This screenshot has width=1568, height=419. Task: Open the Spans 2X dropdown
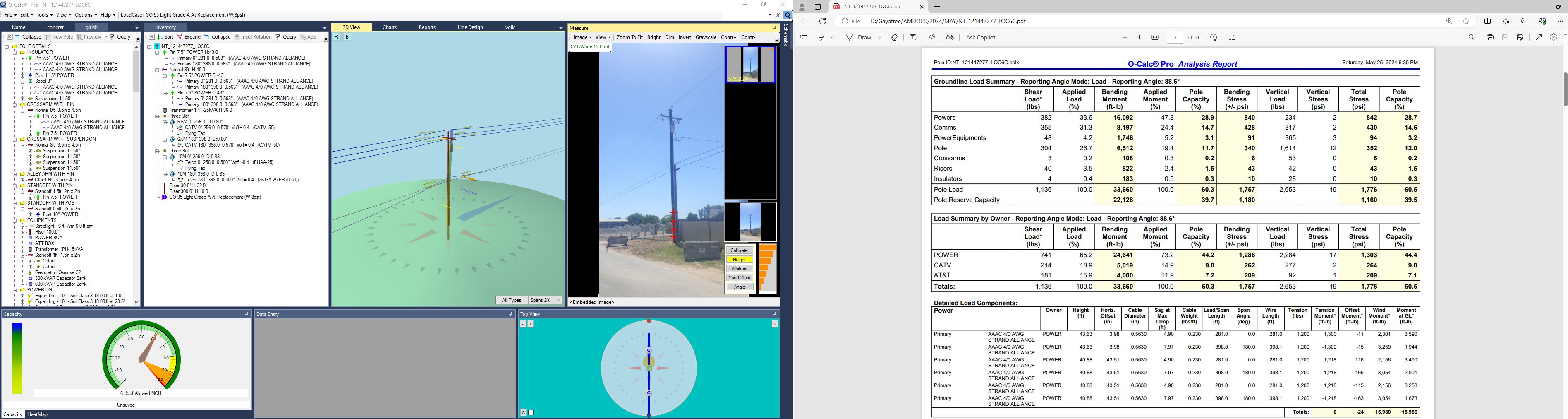point(558,300)
